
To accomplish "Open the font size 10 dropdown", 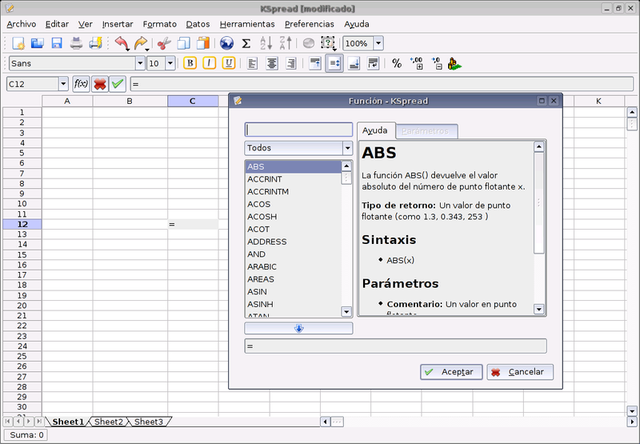I will 170,63.
